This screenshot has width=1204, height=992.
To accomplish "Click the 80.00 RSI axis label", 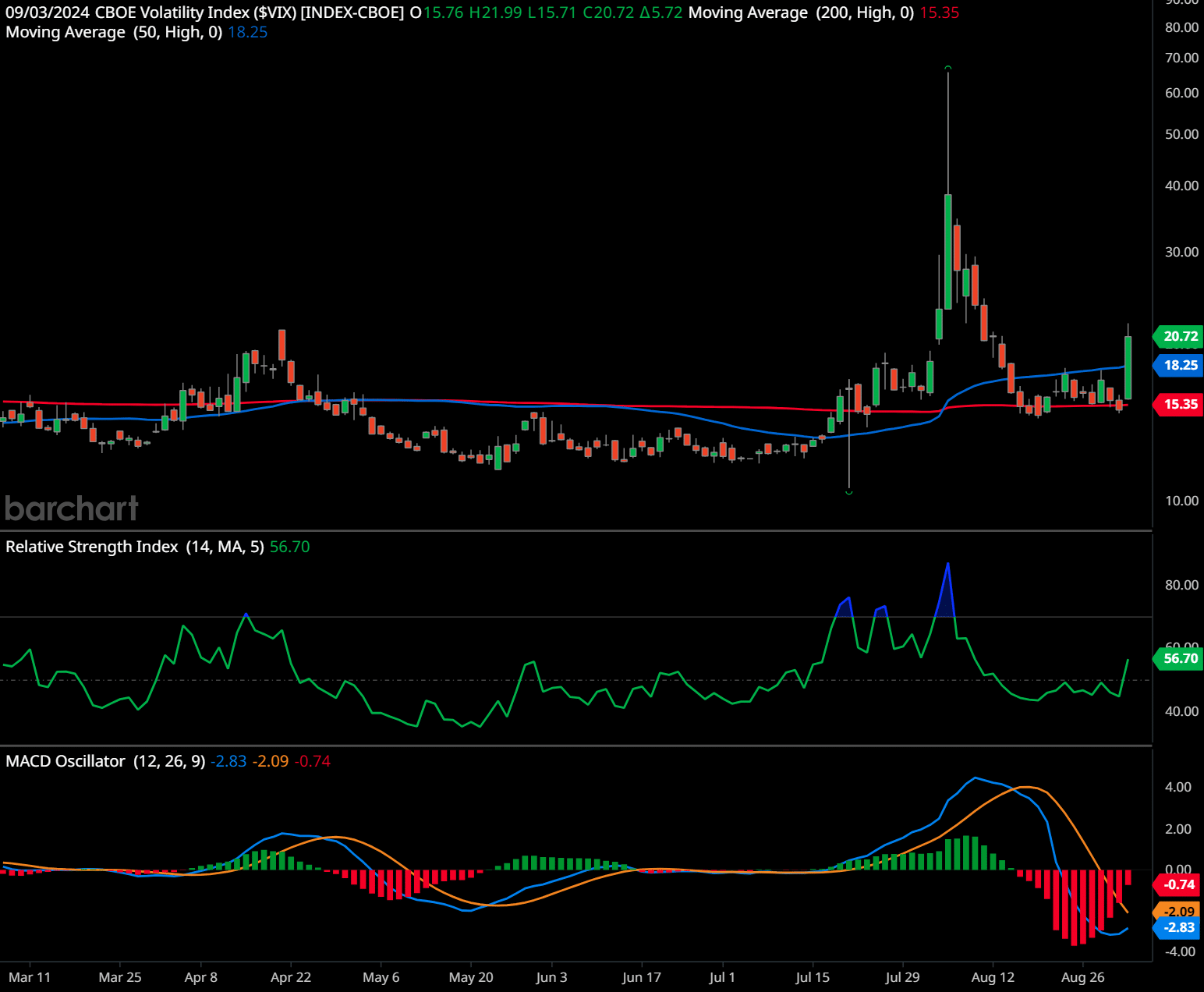I will click(1181, 585).
